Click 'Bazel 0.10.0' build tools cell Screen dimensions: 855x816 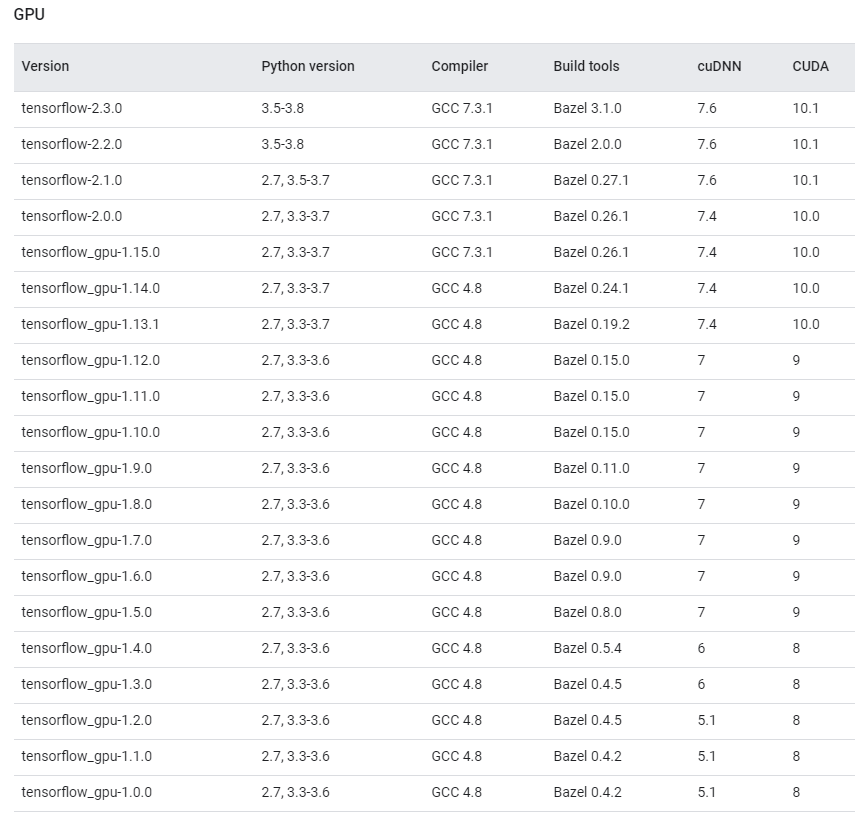pos(591,504)
